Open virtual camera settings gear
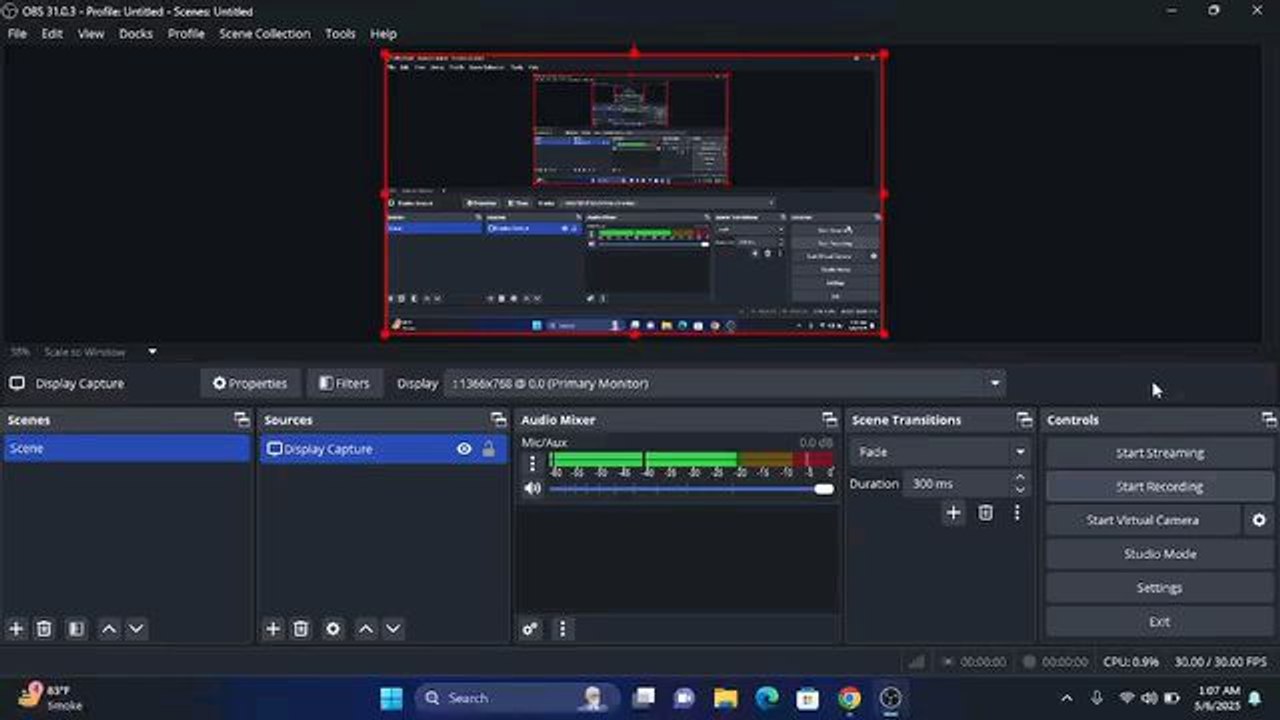This screenshot has height=720, width=1280. click(1259, 520)
